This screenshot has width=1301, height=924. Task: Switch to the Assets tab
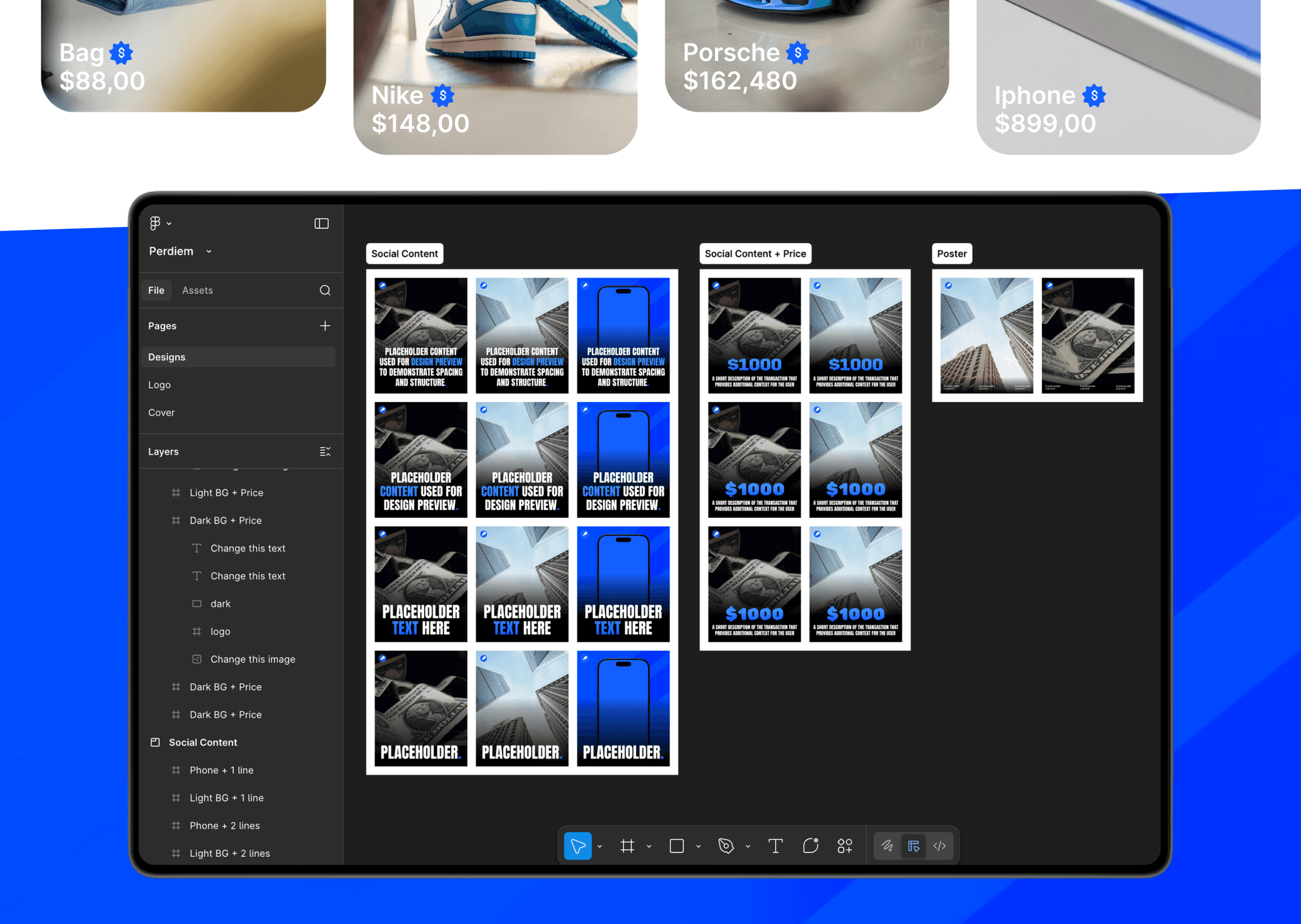coord(197,290)
